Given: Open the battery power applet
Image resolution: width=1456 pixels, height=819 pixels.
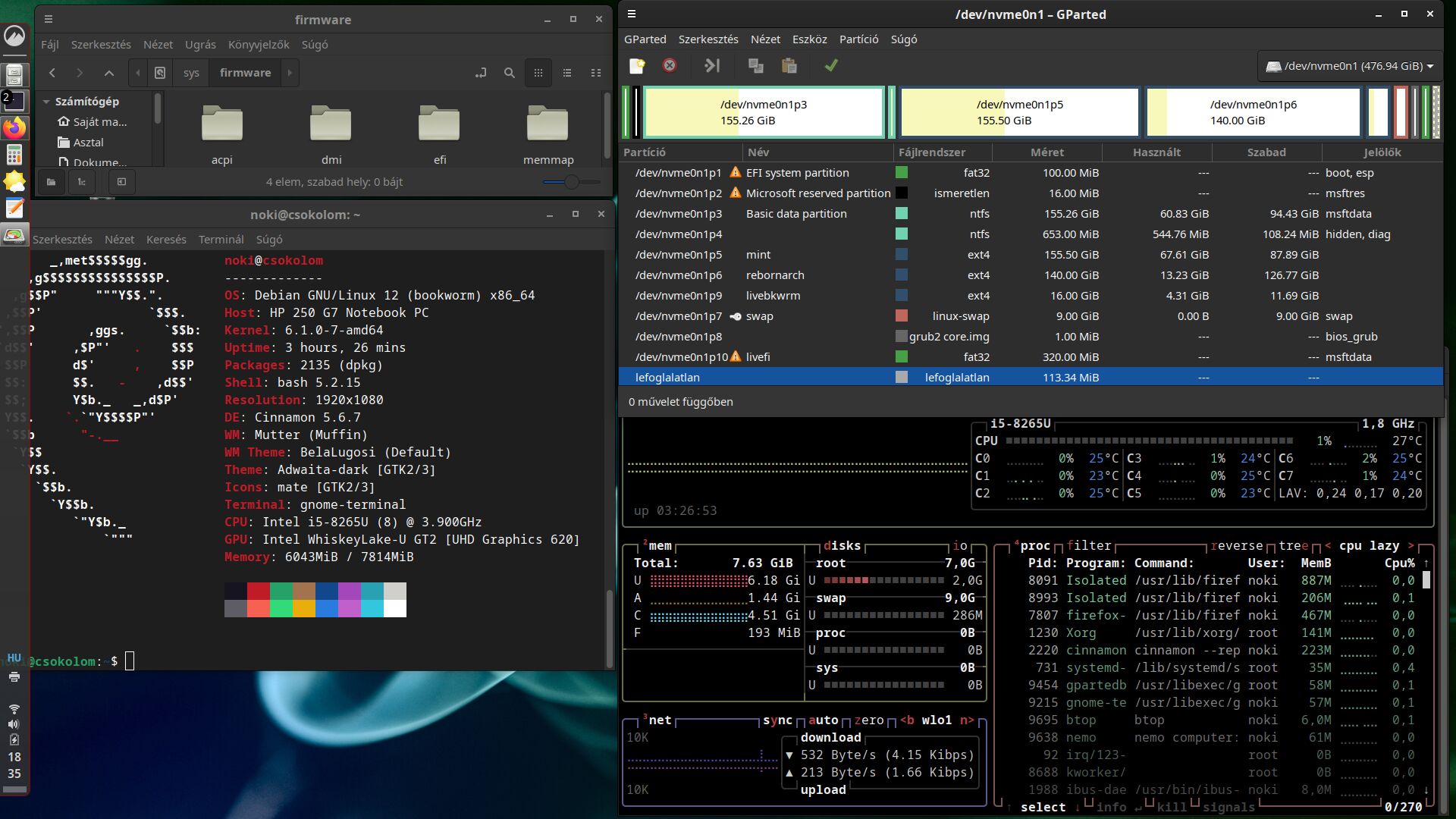Looking at the screenshot, I should (14, 739).
